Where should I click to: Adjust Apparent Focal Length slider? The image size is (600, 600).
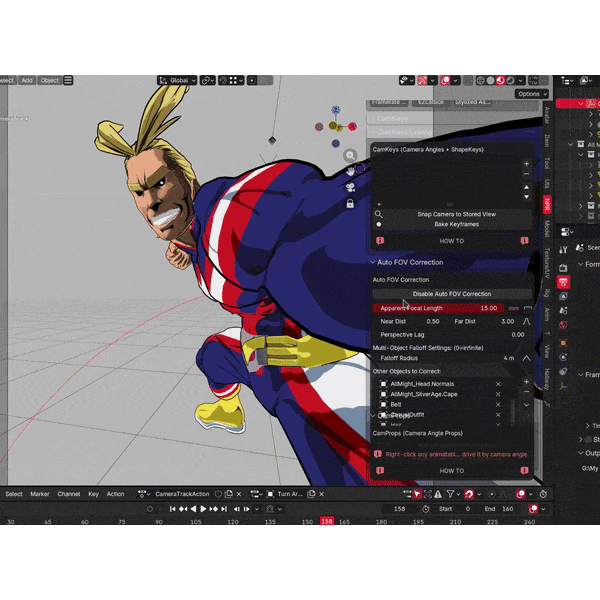pos(438,308)
